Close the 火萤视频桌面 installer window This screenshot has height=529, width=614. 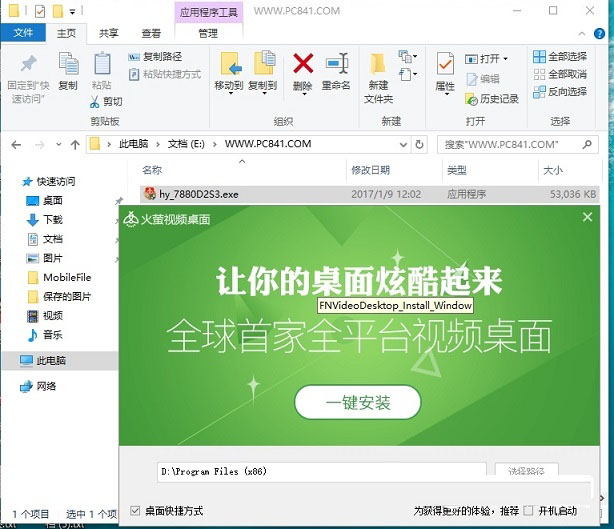[587, 217]
